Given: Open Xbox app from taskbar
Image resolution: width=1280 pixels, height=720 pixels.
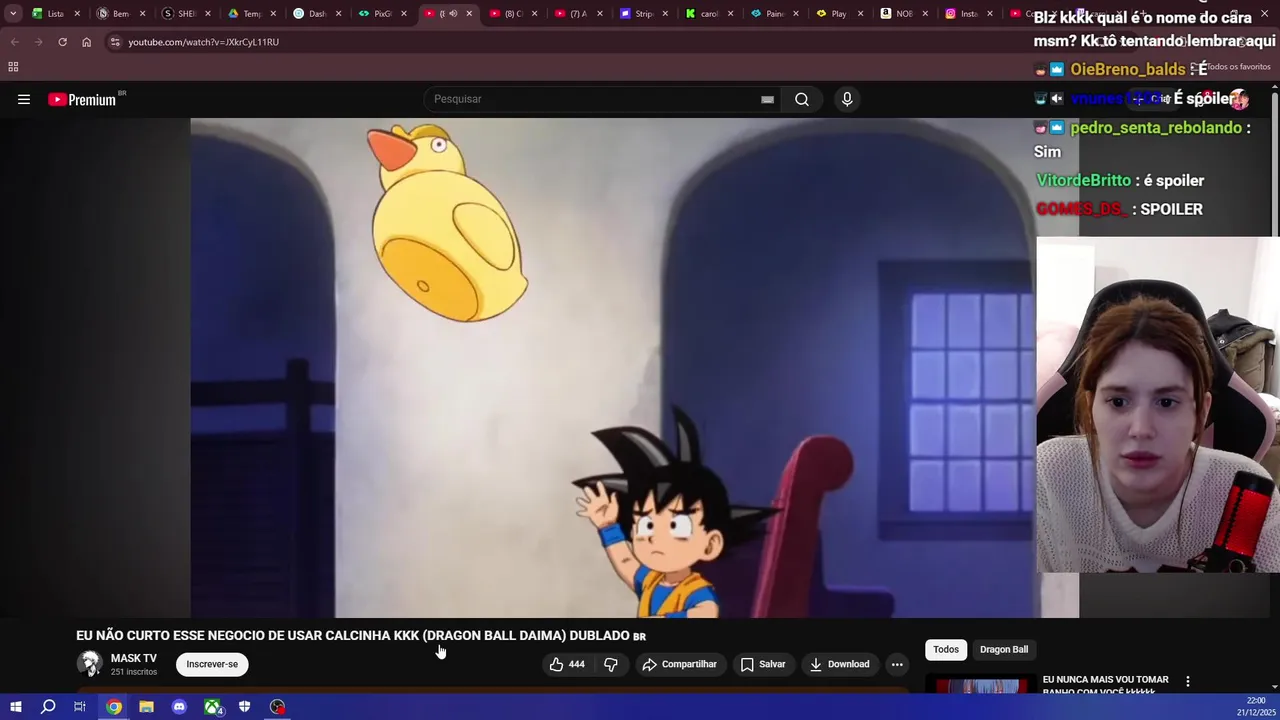Looking at the screenshot, I should [x=212, y=707].
